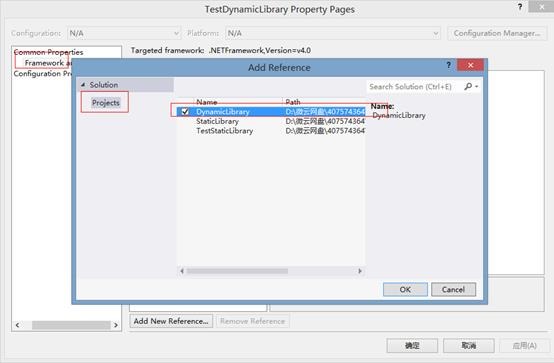Viewport: 554px width, 363px height.
Task: Collapse the Solution tree node
Action: click(83, 85)
